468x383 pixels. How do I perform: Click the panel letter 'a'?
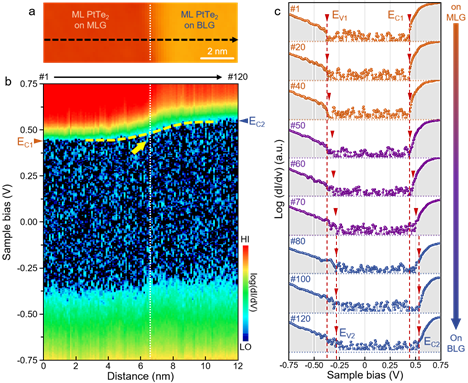32,12
